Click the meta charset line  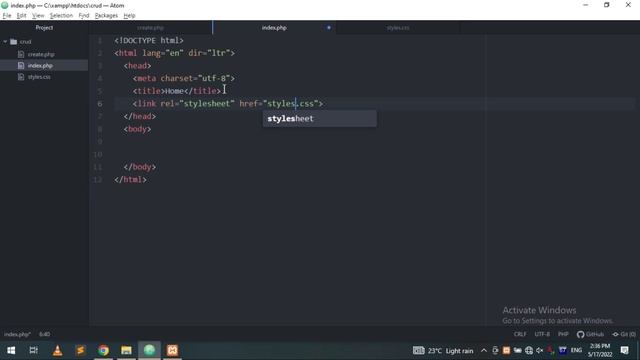[184, 78]
